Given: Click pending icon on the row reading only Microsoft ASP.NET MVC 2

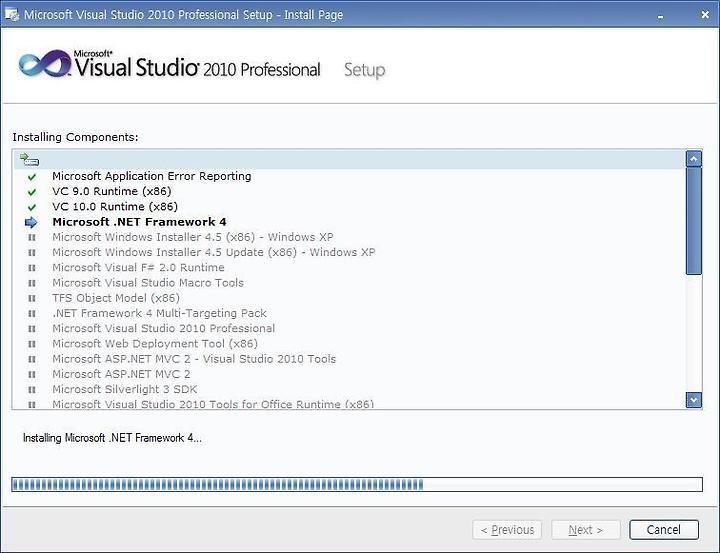Looking at the screenshot, I should [x=32, y=374].
